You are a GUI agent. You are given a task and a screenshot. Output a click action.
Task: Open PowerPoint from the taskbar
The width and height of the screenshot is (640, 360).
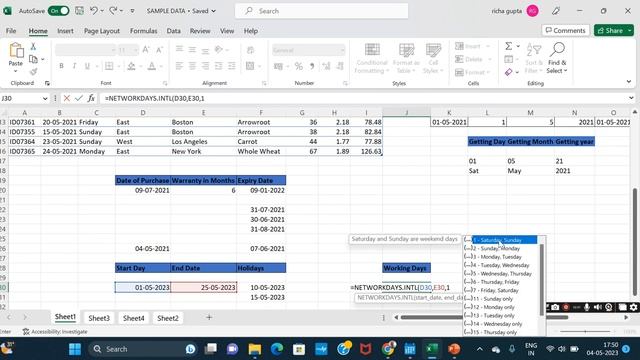point(454,349)
